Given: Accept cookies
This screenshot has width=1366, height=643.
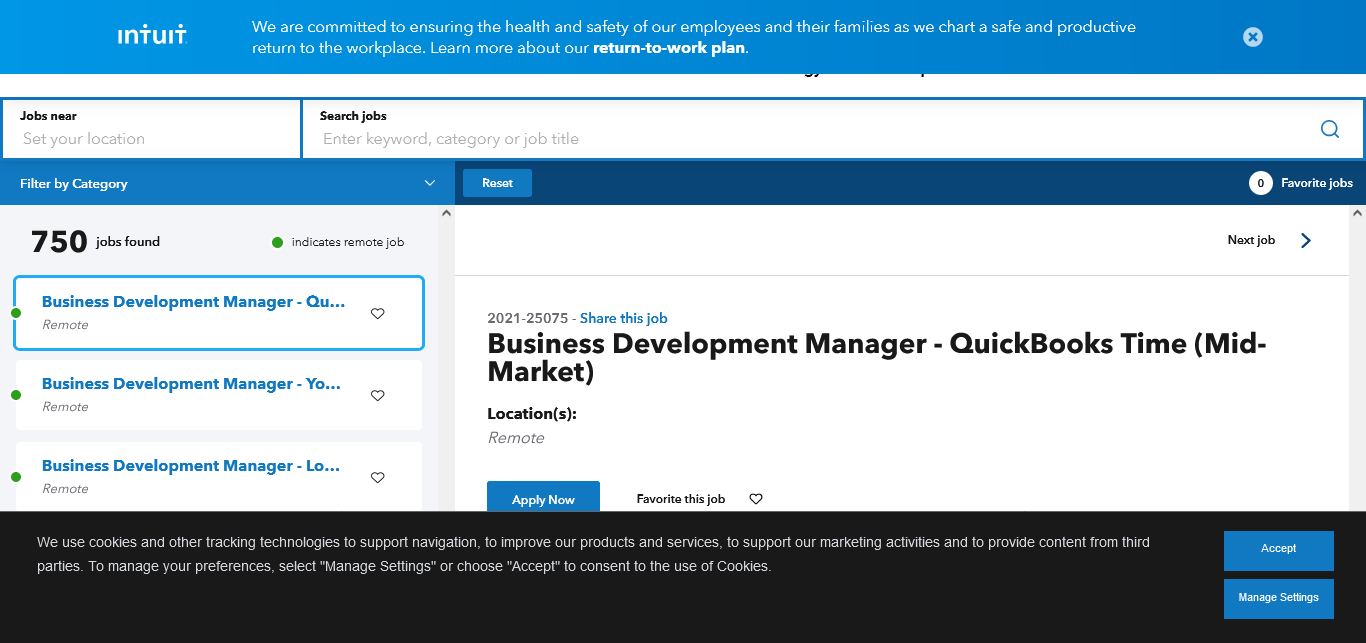Looking at the screenshot, I should coord(1278,550).
